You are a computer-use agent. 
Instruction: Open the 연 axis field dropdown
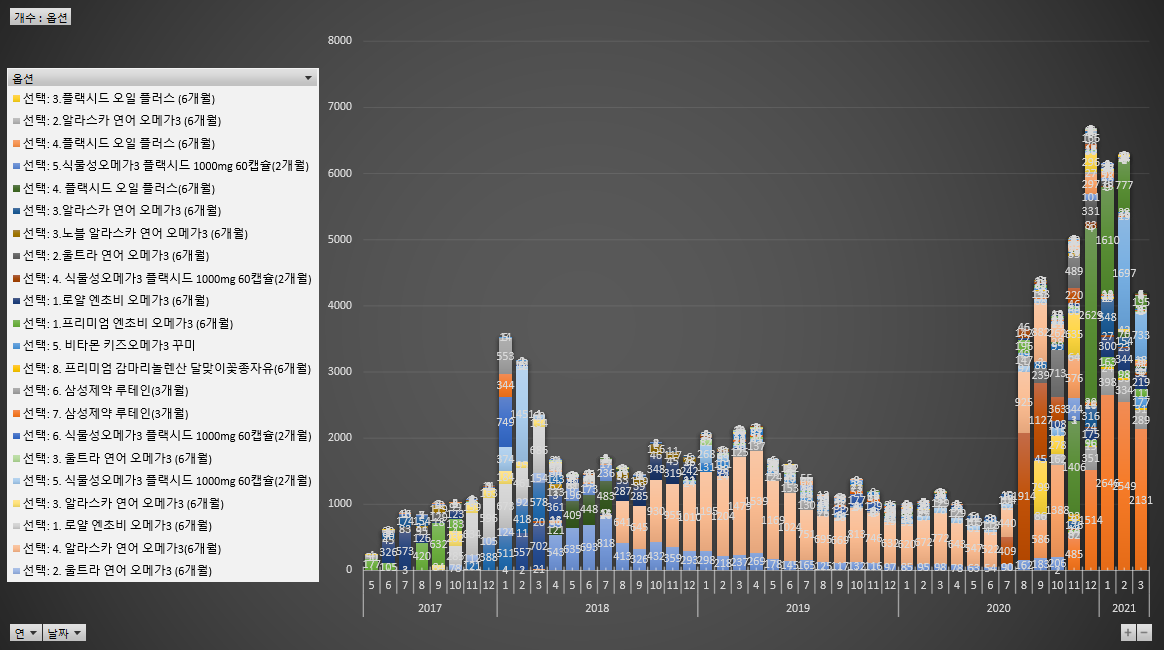[25, 633]
